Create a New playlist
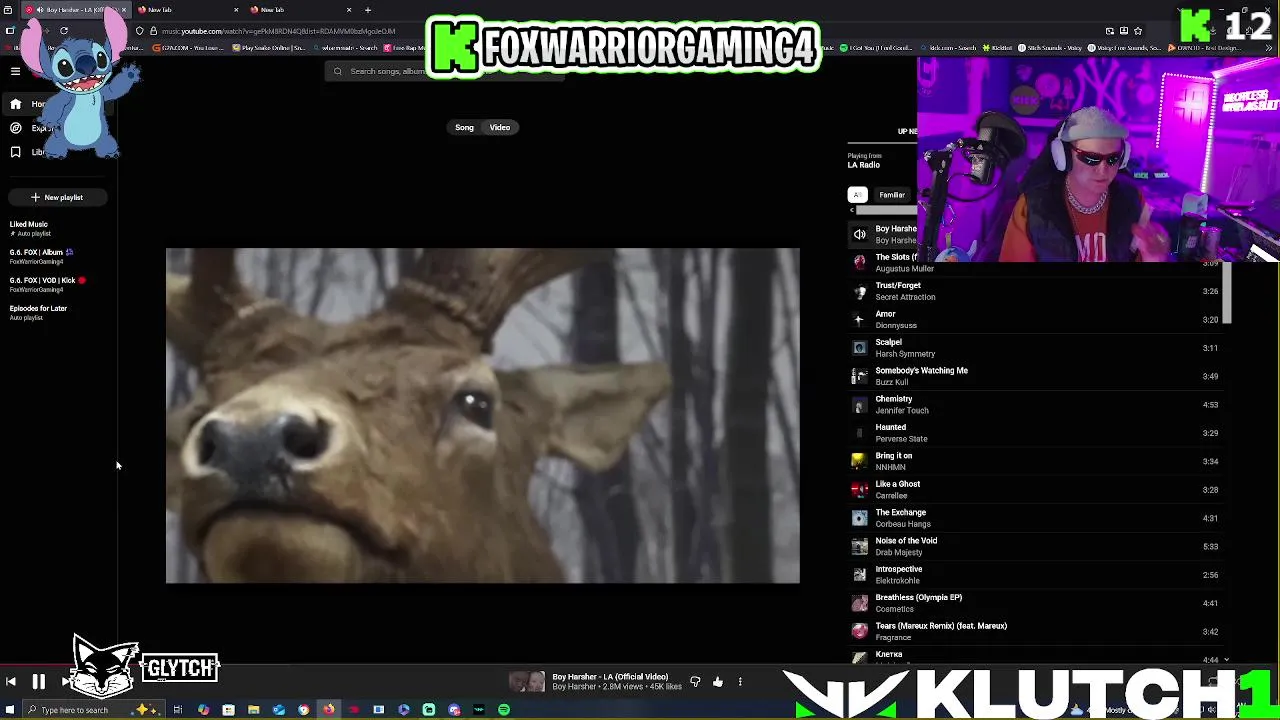Image resolution: width=1280 pixels, height=720 pixels. tap(56, 197)
